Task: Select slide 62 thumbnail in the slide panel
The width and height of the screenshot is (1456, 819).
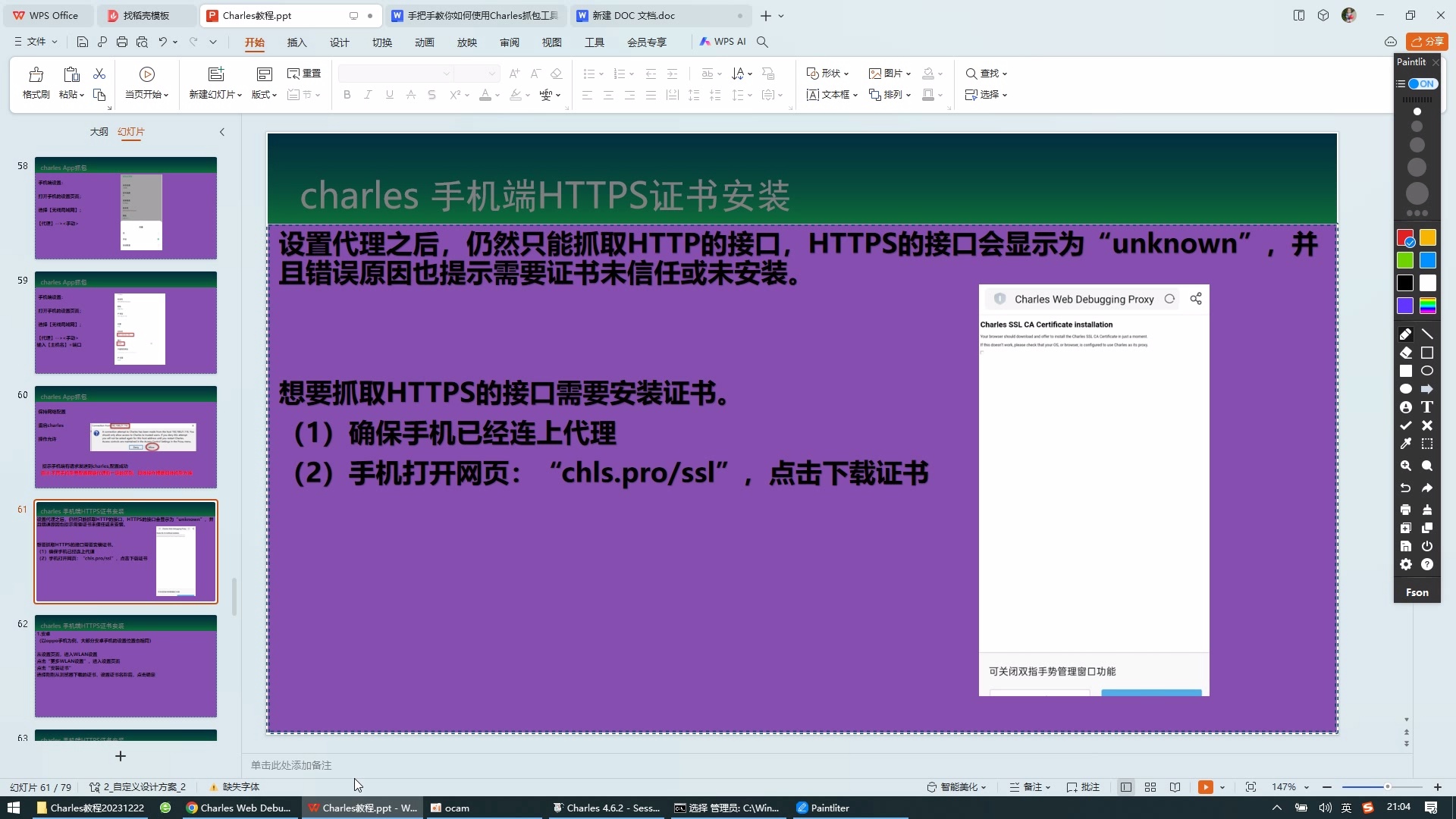Action: point(125,666)
